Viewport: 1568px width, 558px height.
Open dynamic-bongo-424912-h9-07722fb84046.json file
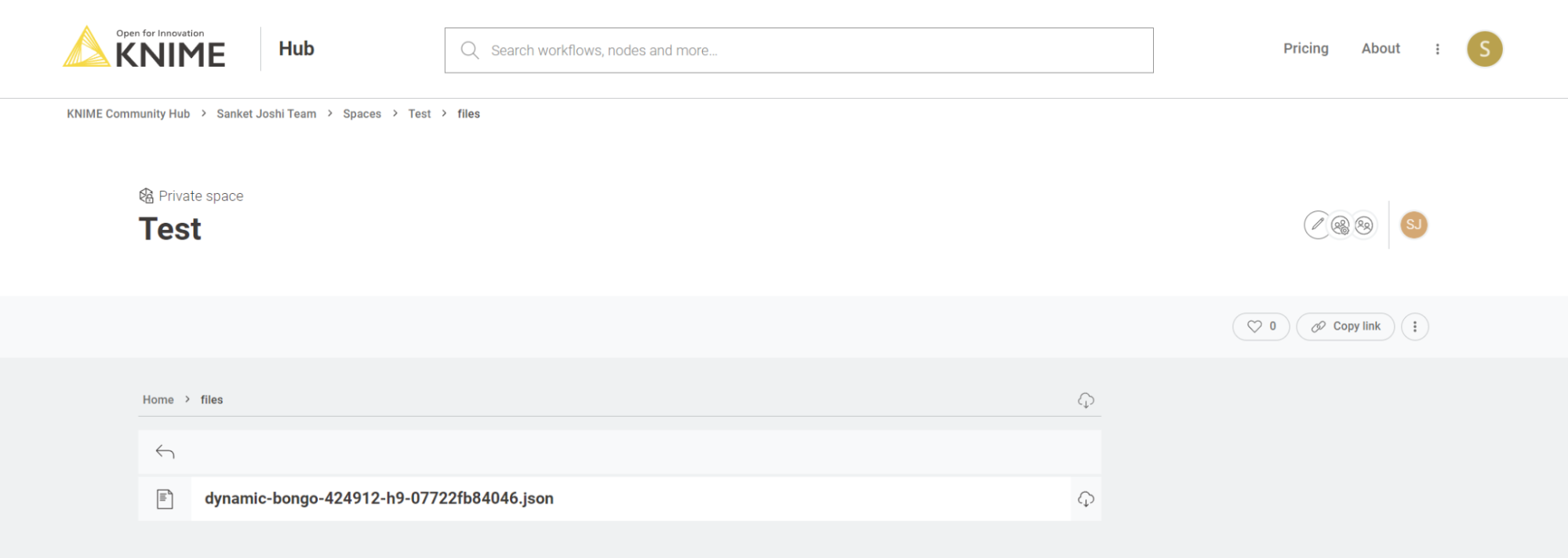379,498
